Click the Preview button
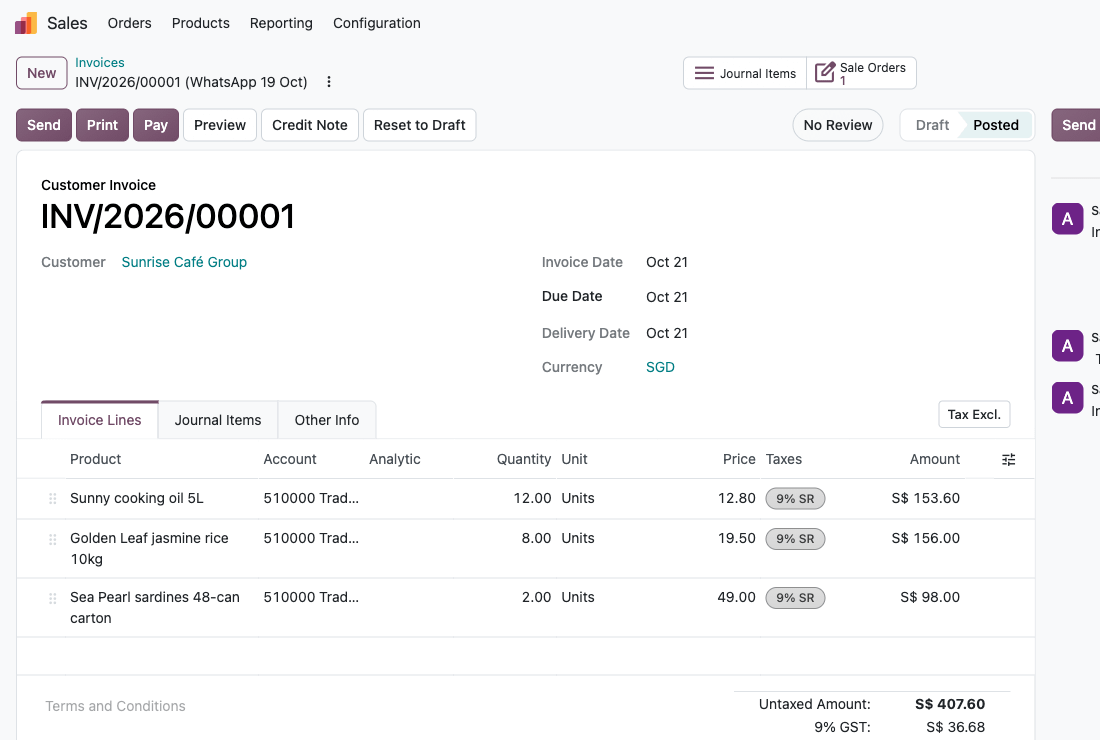The height and width of the screenshot is (740, 1100). pyautogui.click(x=220, y=125)
